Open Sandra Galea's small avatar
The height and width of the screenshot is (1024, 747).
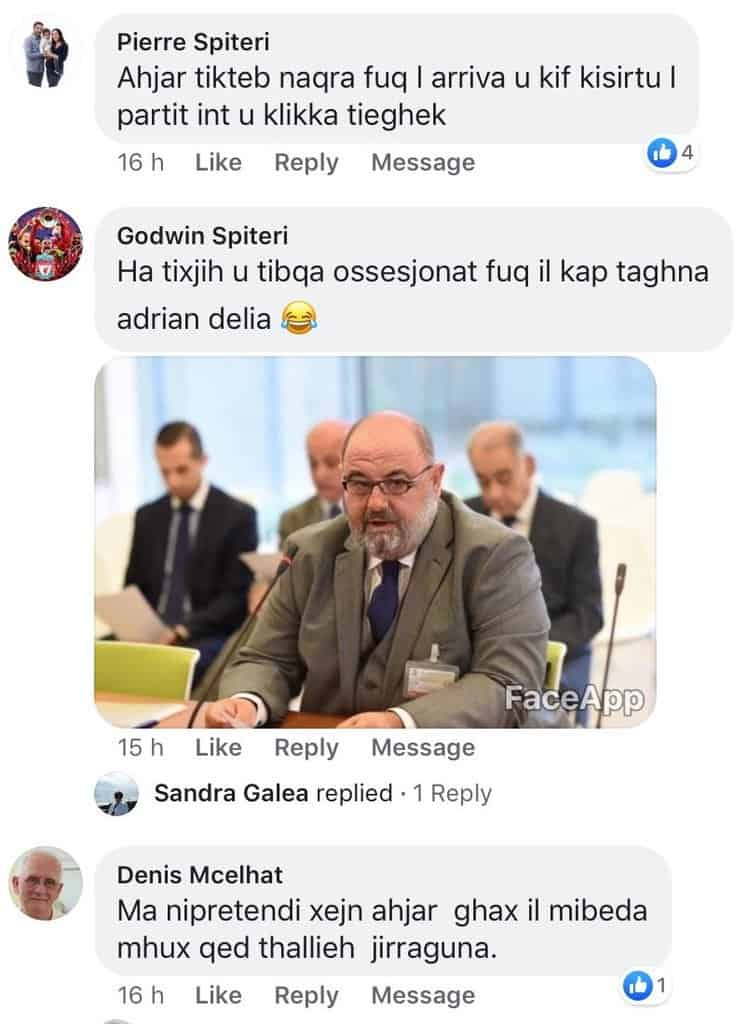click(116, 794)
